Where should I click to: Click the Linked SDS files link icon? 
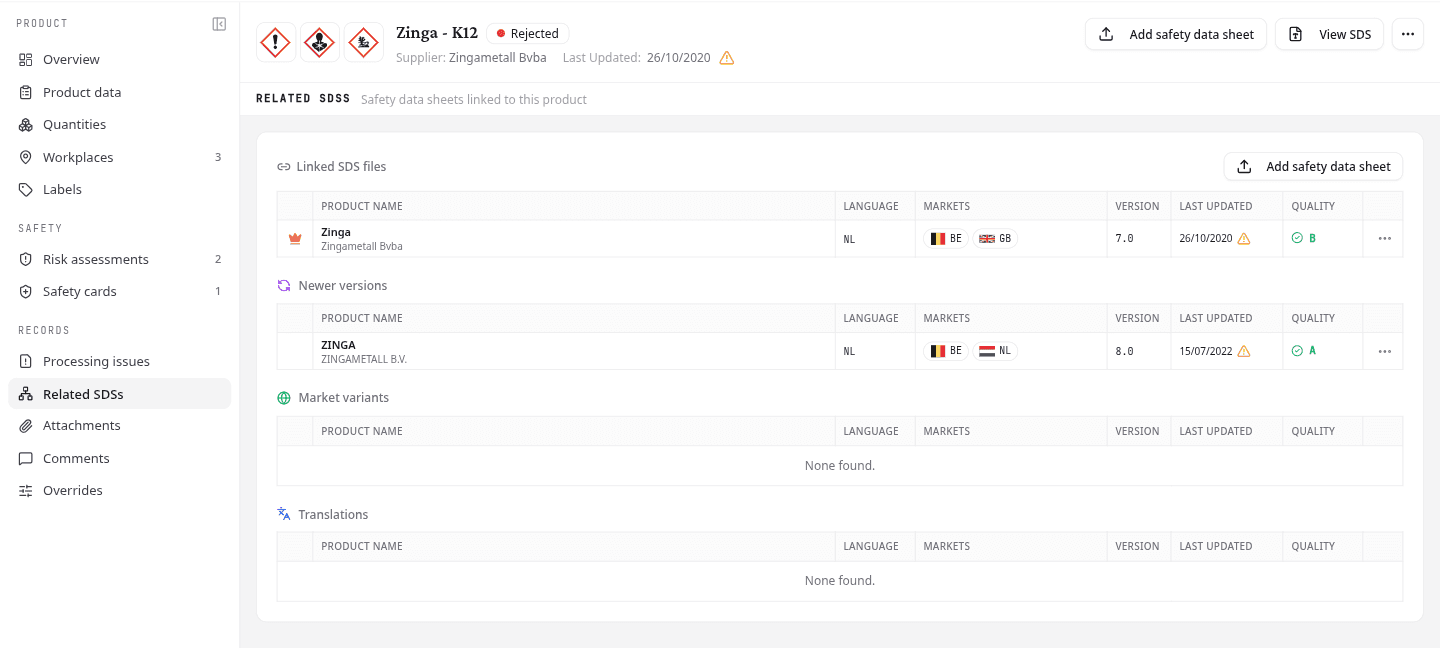click(x=284, y=167)
